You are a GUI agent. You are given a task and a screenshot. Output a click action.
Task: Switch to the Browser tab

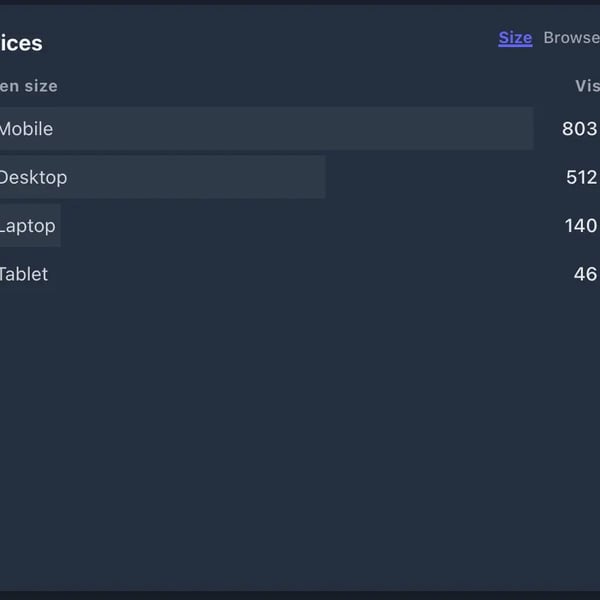pos(572,38)
